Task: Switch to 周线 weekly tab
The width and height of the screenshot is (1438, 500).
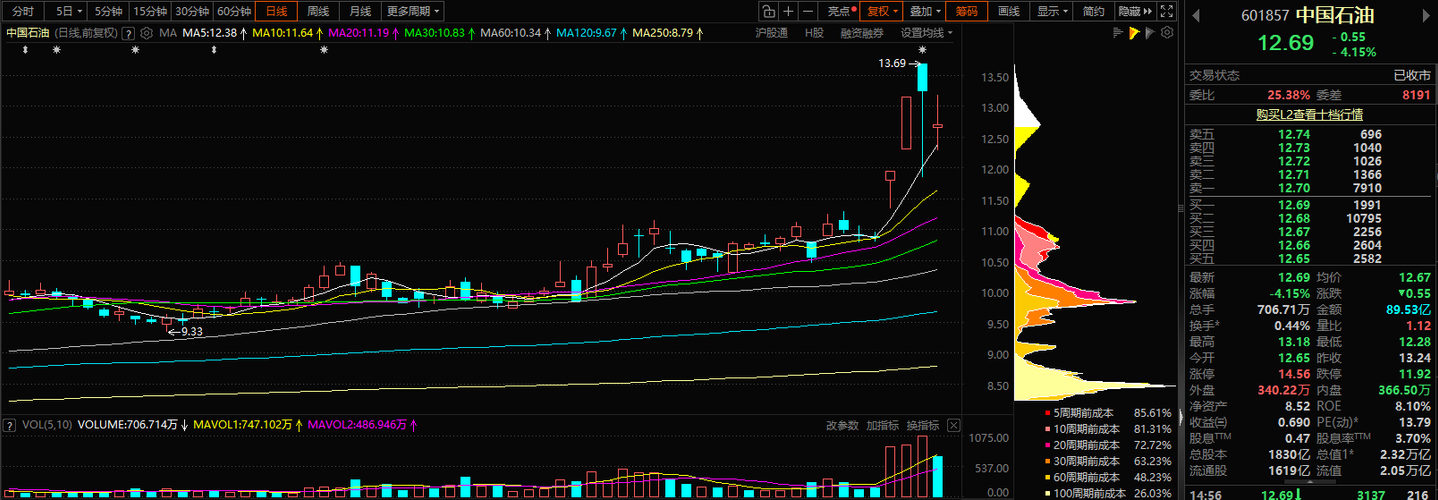Action: (x=318, y=11)
